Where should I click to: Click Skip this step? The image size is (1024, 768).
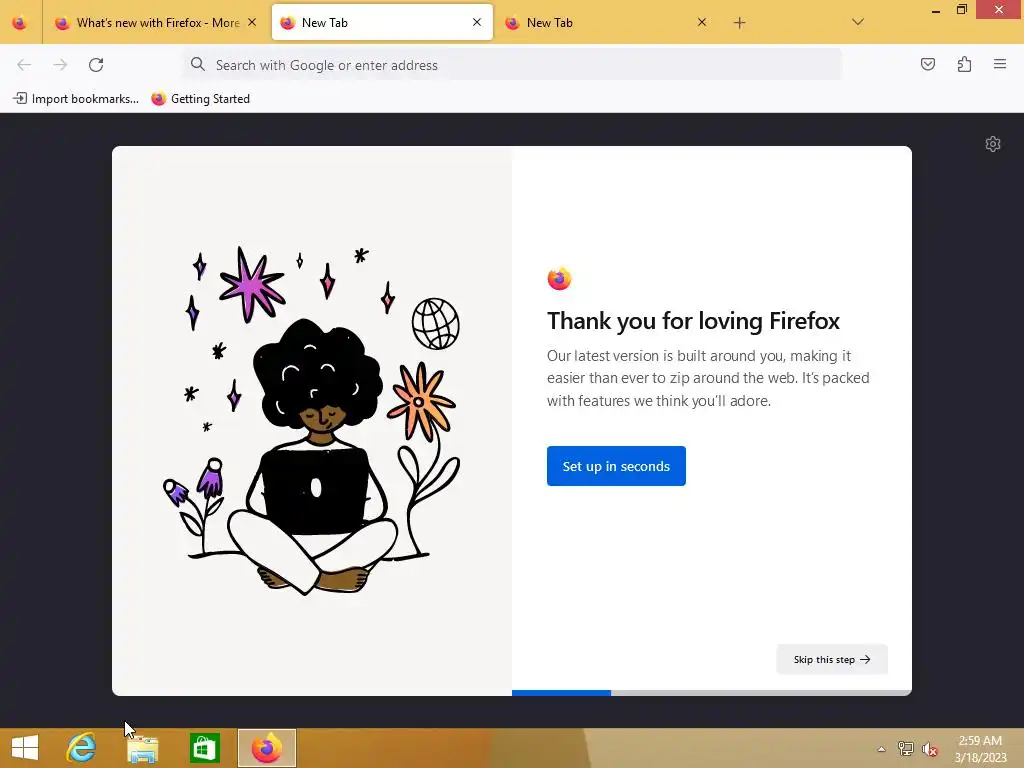[832, 660]
